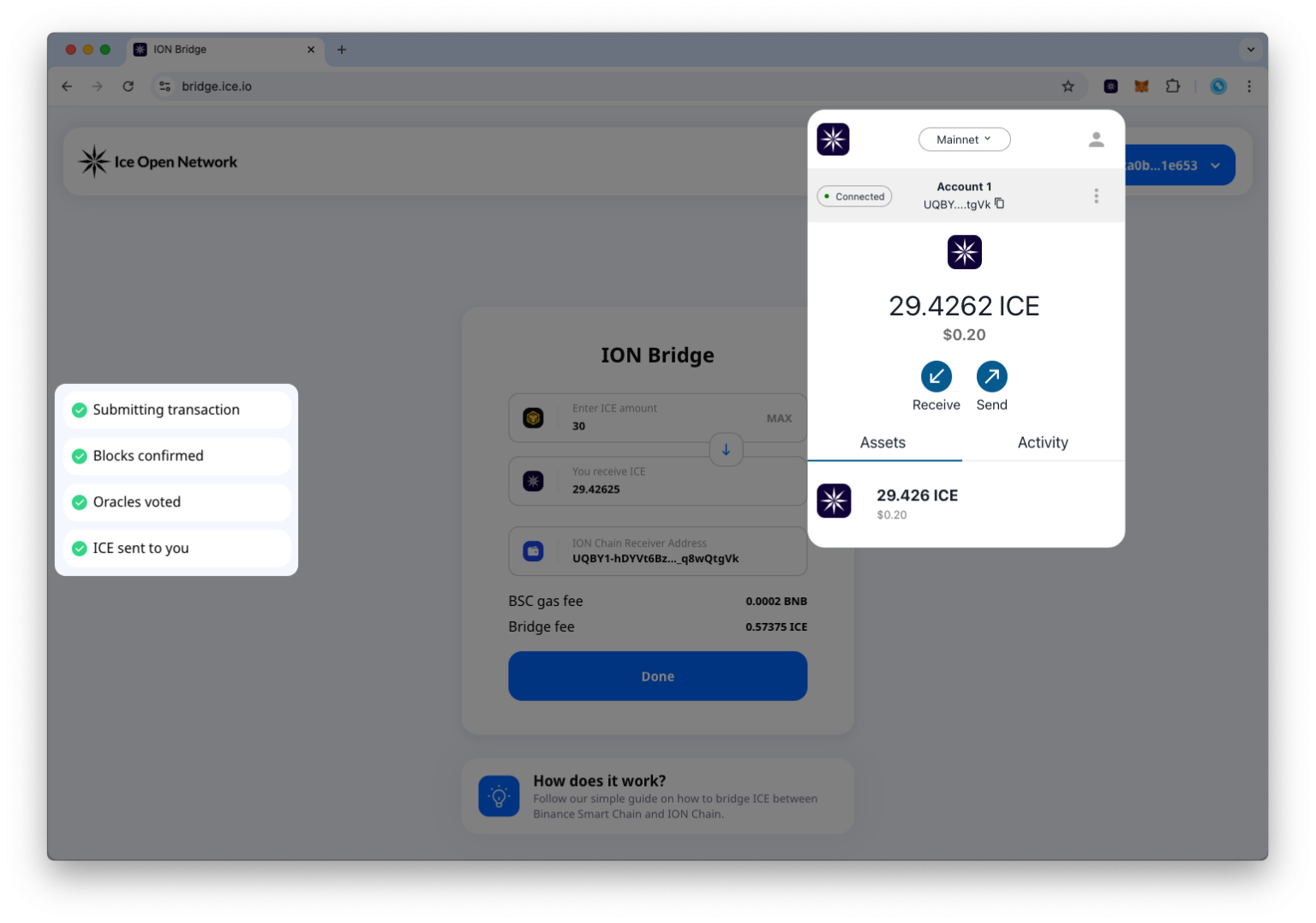Viewport: 1316px width, 923px height.
Task: Click the Send icon in the wallet popup
Action: (991, 376)
